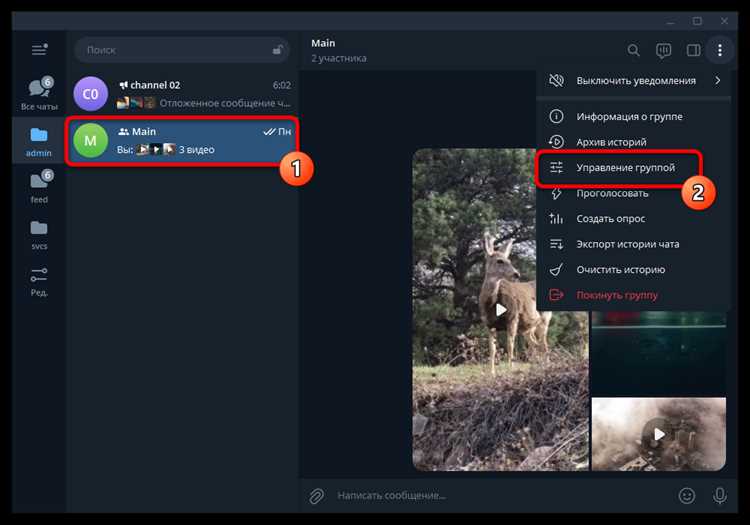This screenshot has height=525, width=750.
Task: Click '2 участника' members text
Action: [339, 58]
